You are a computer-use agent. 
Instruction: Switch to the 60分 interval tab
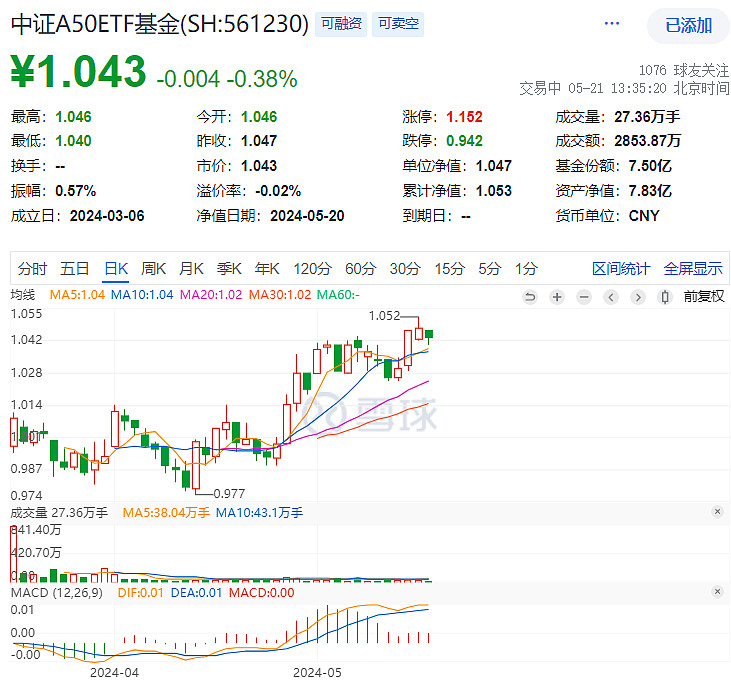(360, 269)
